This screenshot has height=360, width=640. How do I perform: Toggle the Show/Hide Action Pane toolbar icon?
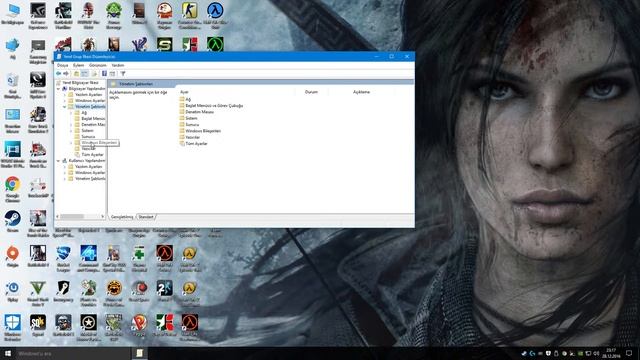click(x=112, y=73)
